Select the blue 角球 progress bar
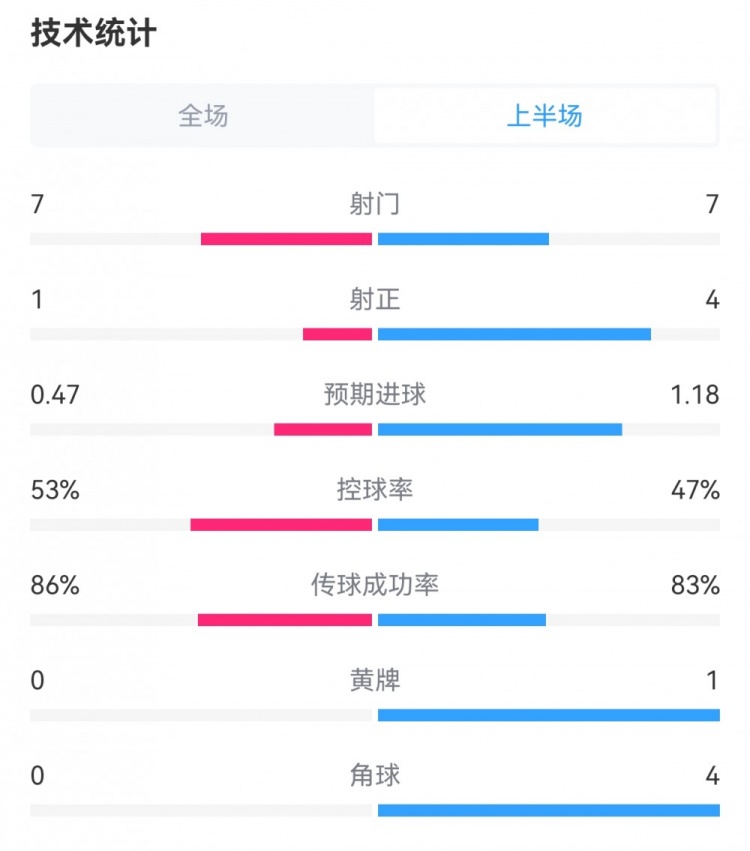 point(548,810)
